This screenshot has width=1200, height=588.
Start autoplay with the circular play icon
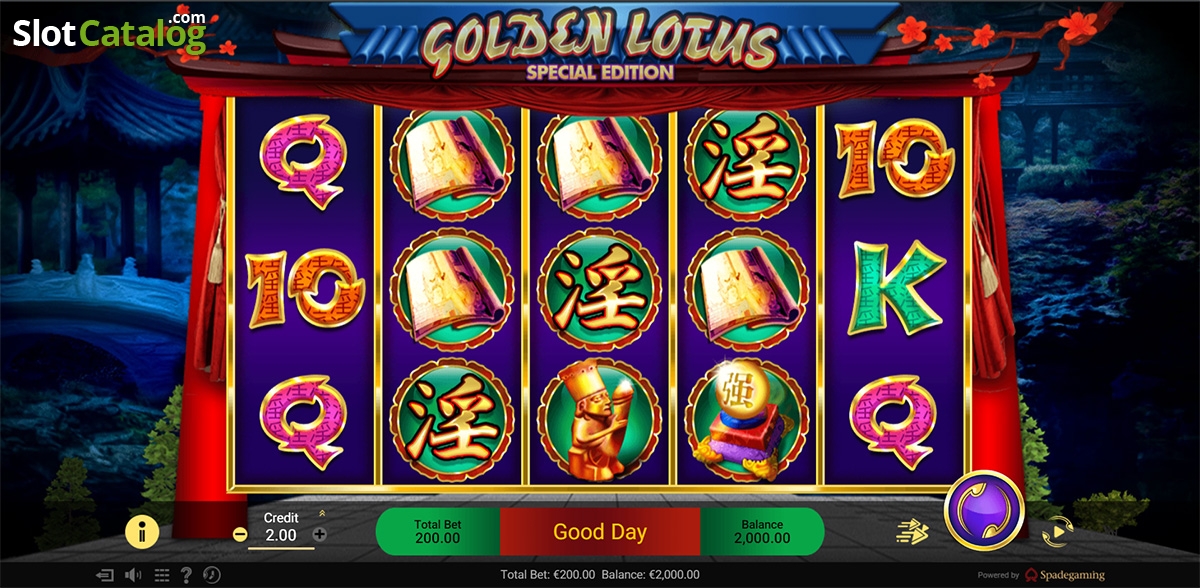click(1054, 532)
